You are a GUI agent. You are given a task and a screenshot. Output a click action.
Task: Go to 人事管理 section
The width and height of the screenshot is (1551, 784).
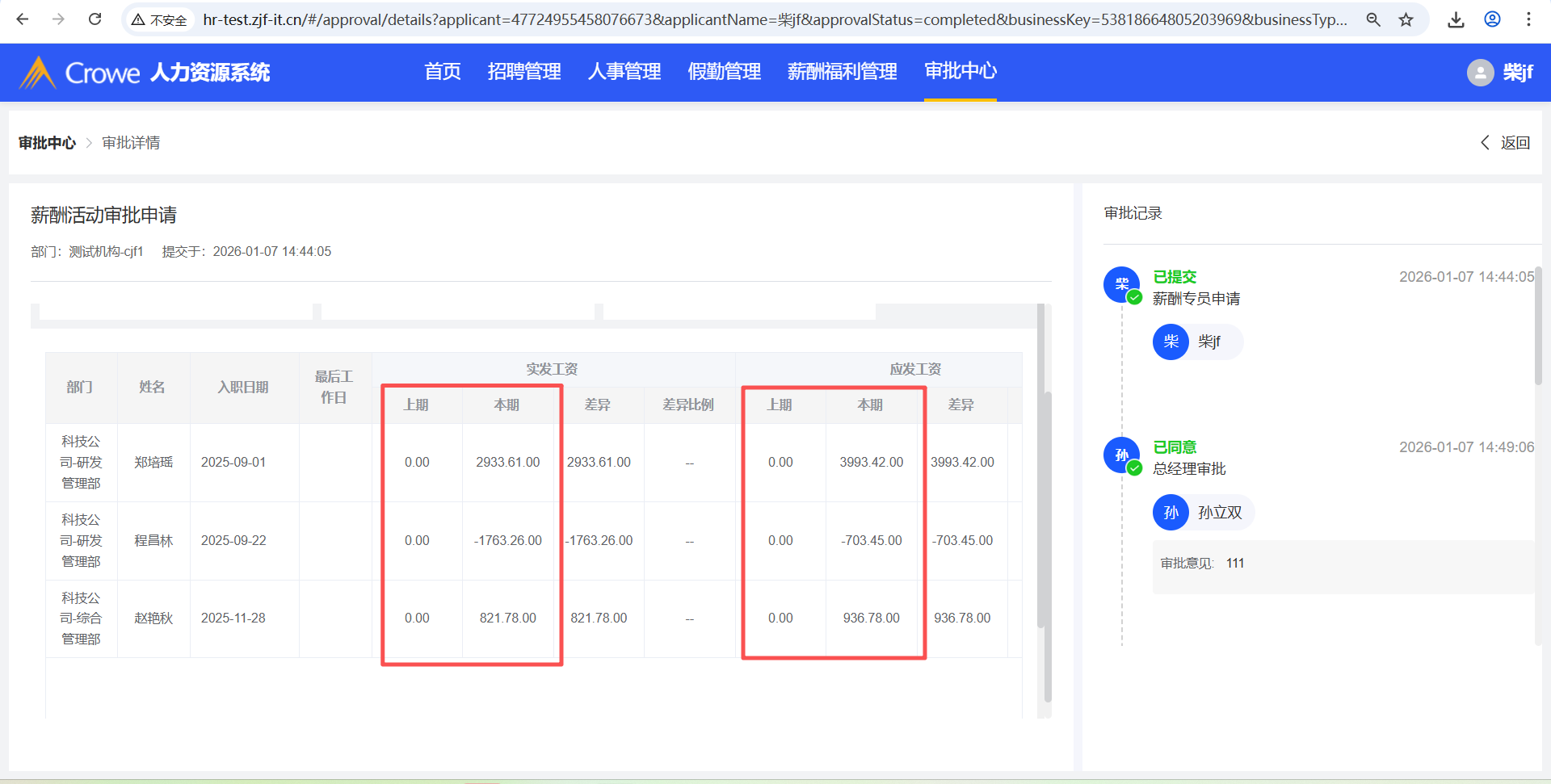[624, 72]
